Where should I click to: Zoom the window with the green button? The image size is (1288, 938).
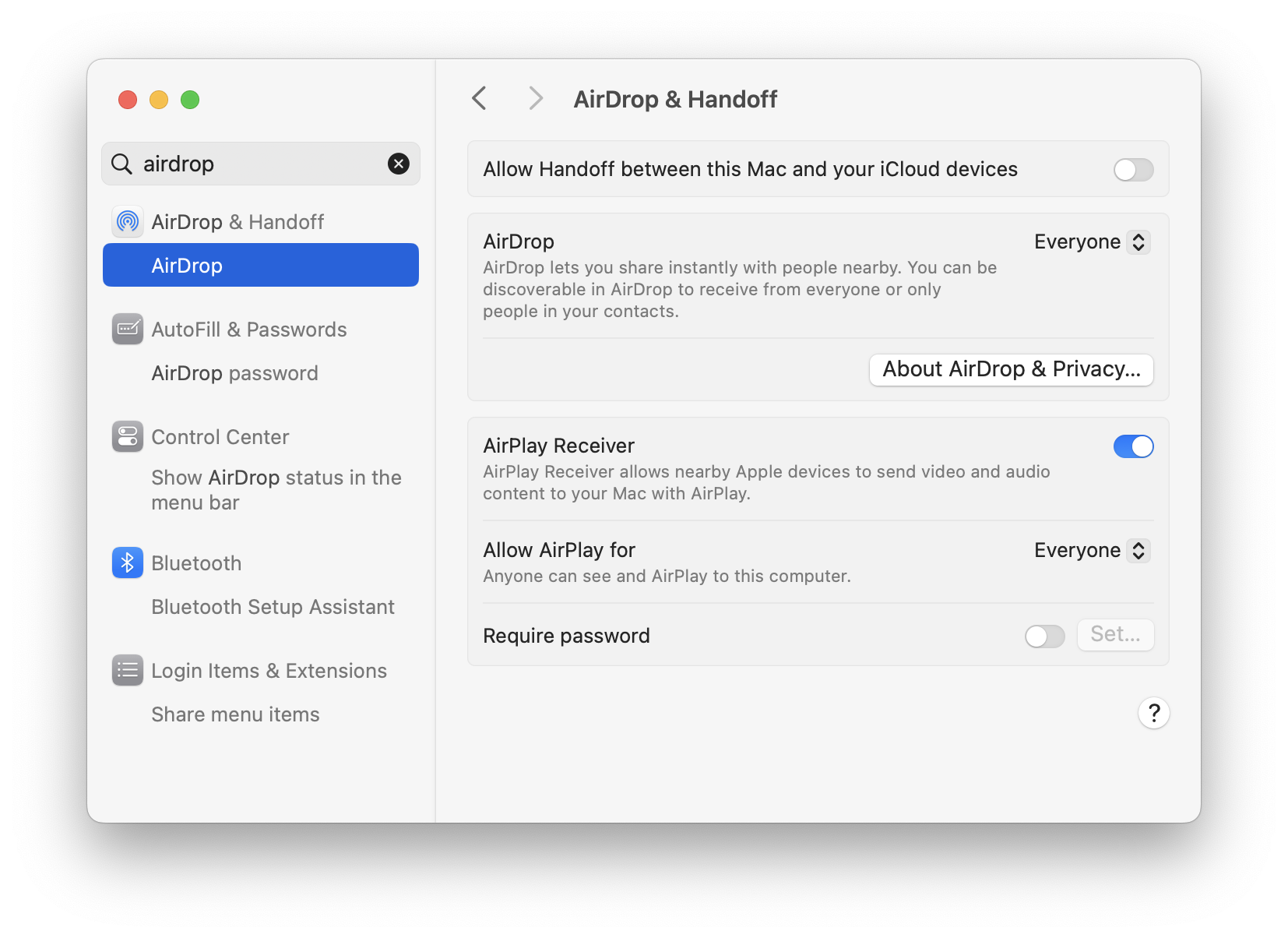click(x=190, y=100)
